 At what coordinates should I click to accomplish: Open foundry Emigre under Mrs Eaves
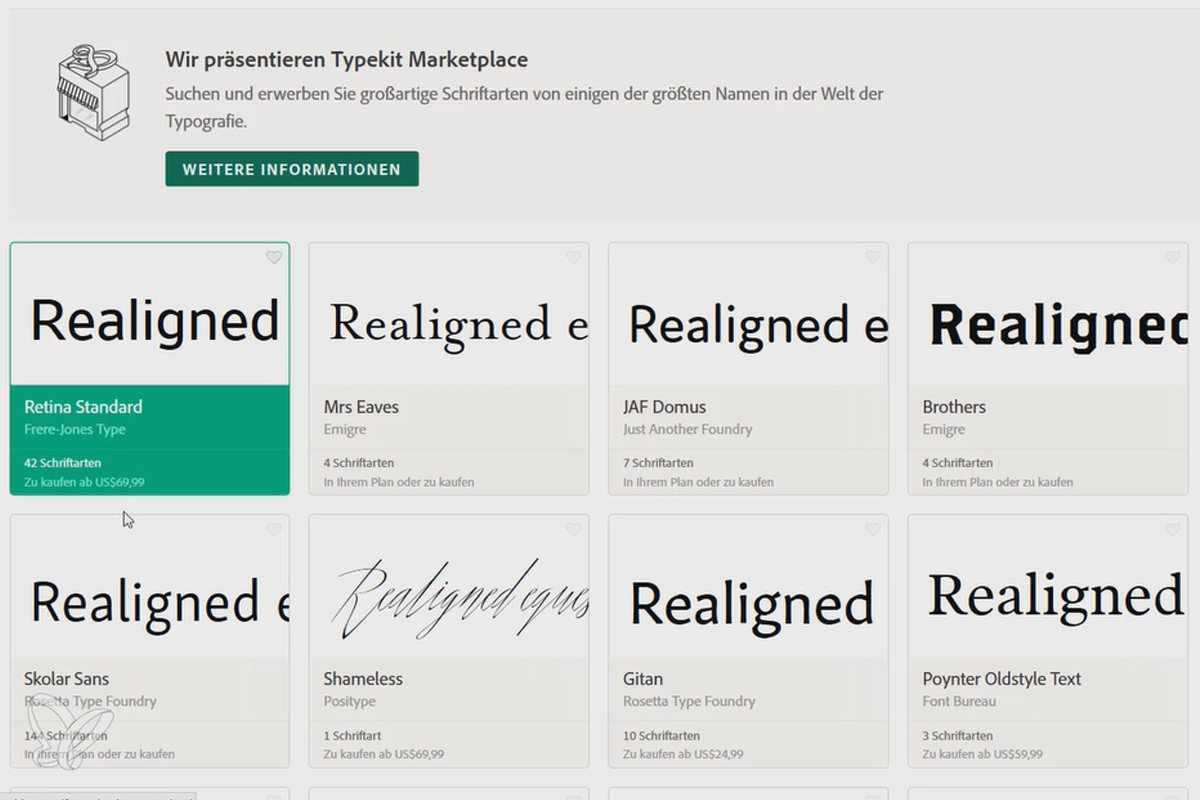(x=345, y=430)
